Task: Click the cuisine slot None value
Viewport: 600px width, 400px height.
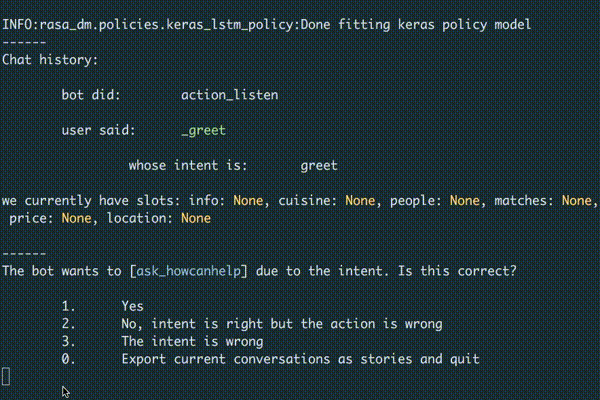Action: 360,201
